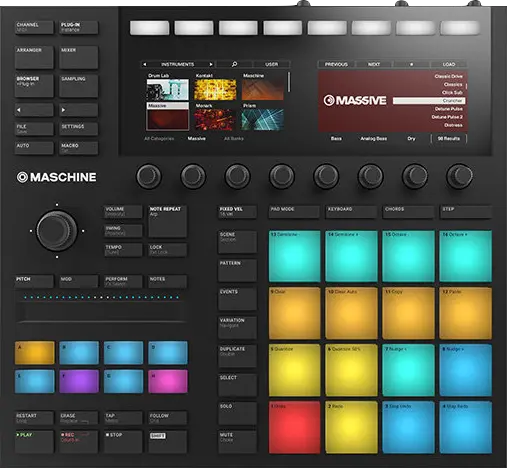
Task: Toggle the Fixed Vel button
Action: pyautogui.click(x=237, y=212)
